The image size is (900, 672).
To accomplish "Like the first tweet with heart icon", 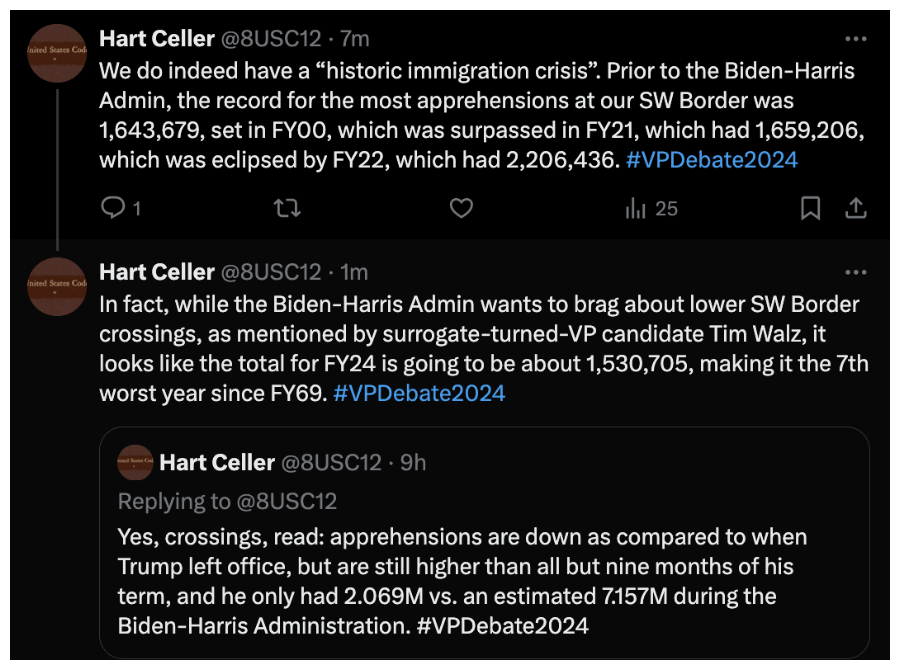I will tap(460, 208).
